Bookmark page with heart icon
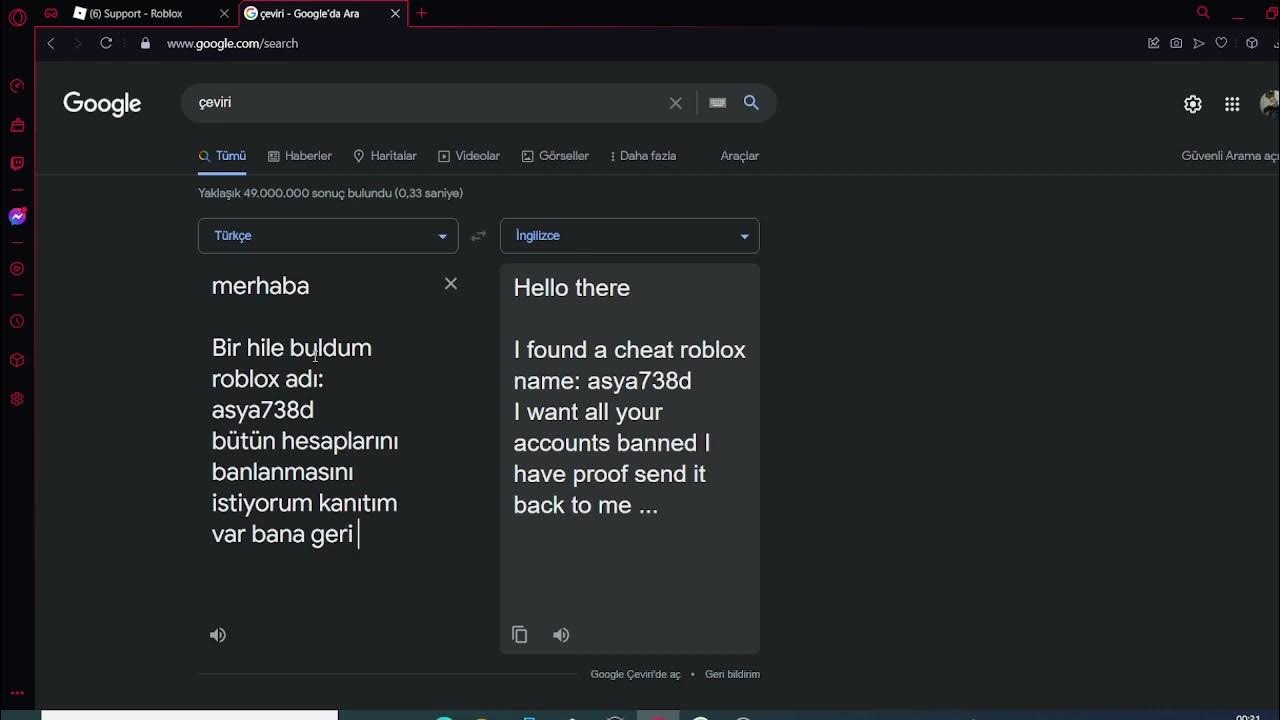Viewport: 1280px width, 720px height. 1221,43
